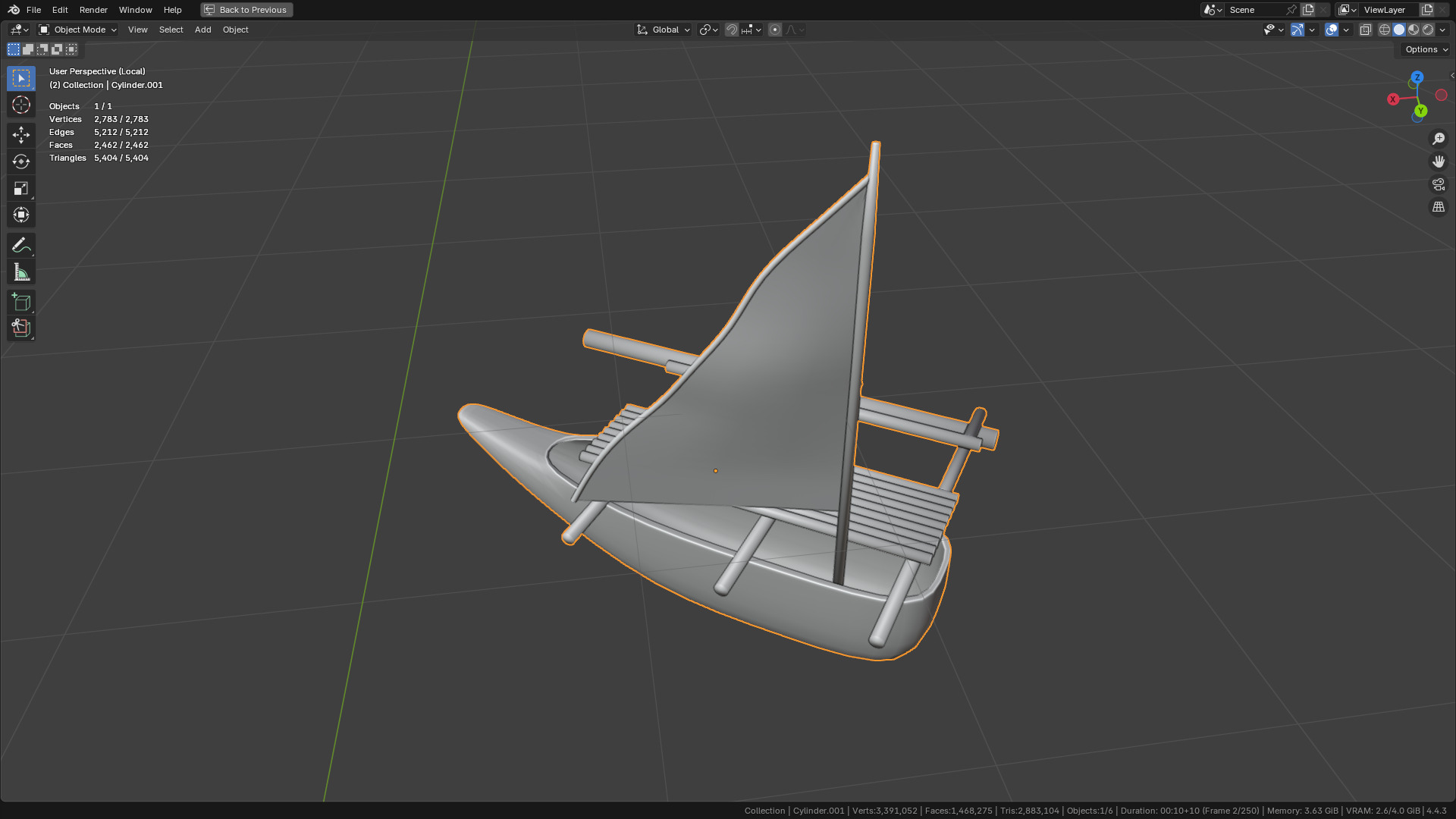Select the Add Cube tool
The width and height of the screenshot is (1456, 819).
(x=20, y=302)
